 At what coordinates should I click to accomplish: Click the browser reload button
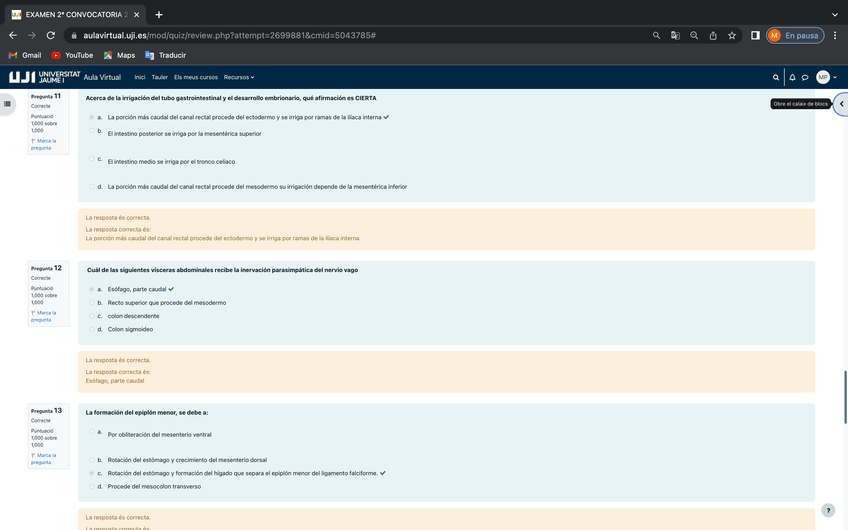(x=51, y=35)
